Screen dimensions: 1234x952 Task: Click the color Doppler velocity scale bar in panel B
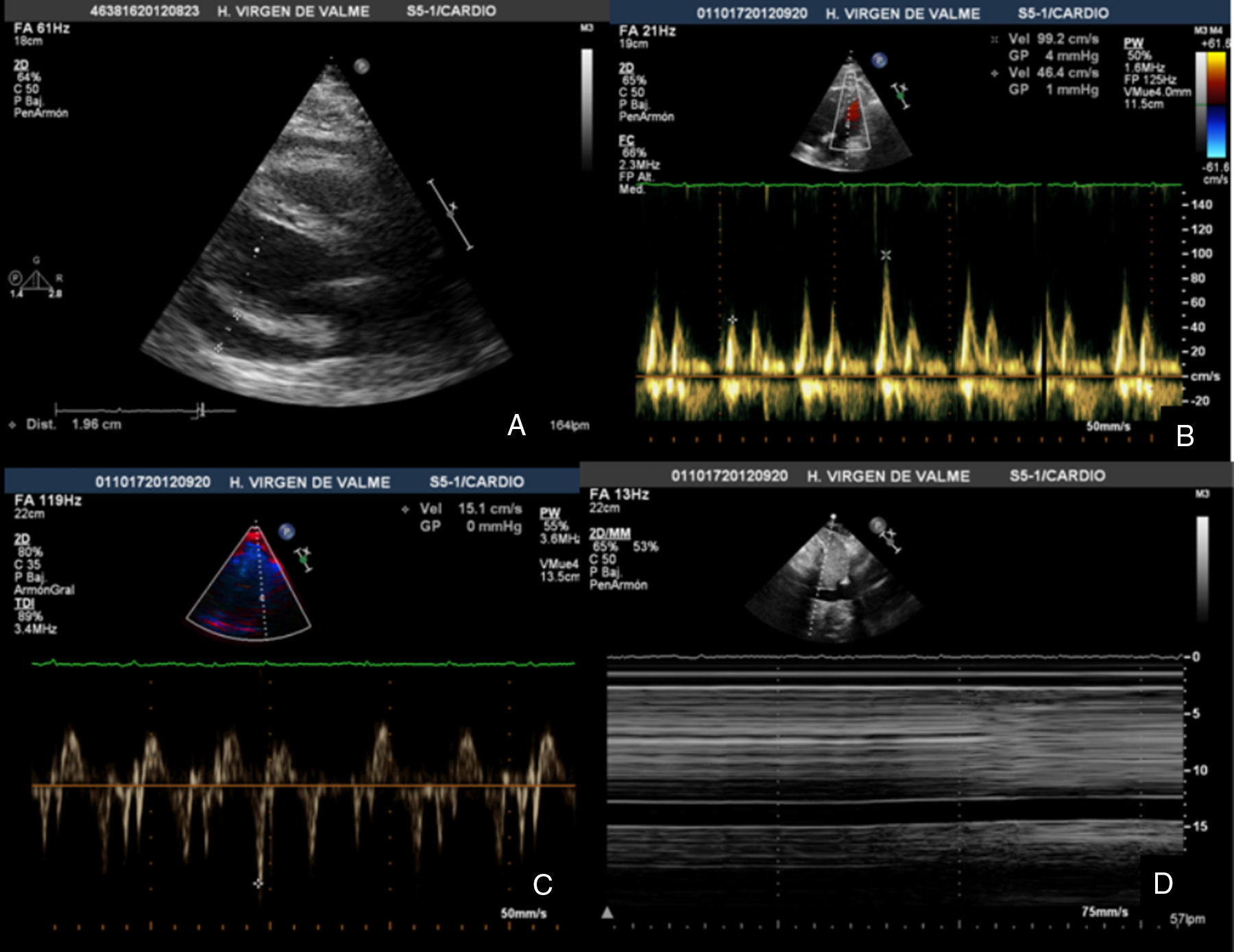[x=1215, y=105]
